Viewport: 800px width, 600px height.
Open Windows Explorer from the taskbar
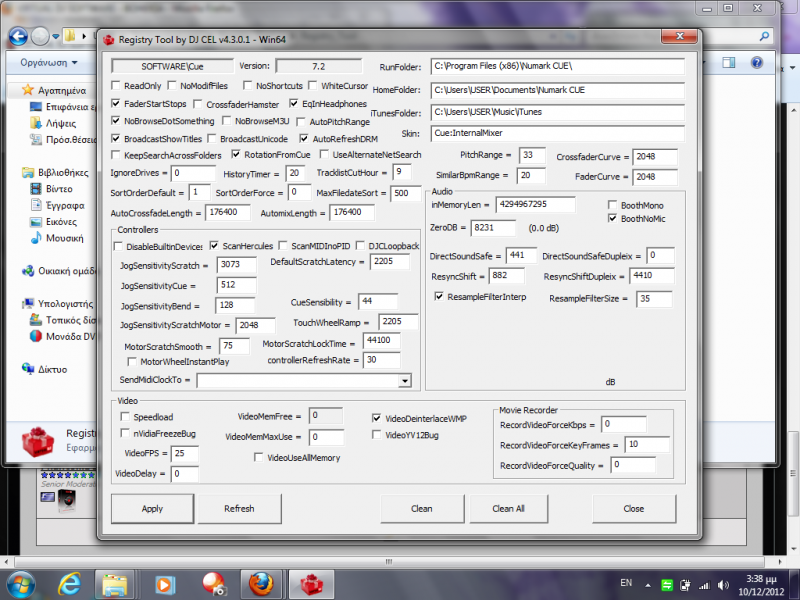coord(115,584)
